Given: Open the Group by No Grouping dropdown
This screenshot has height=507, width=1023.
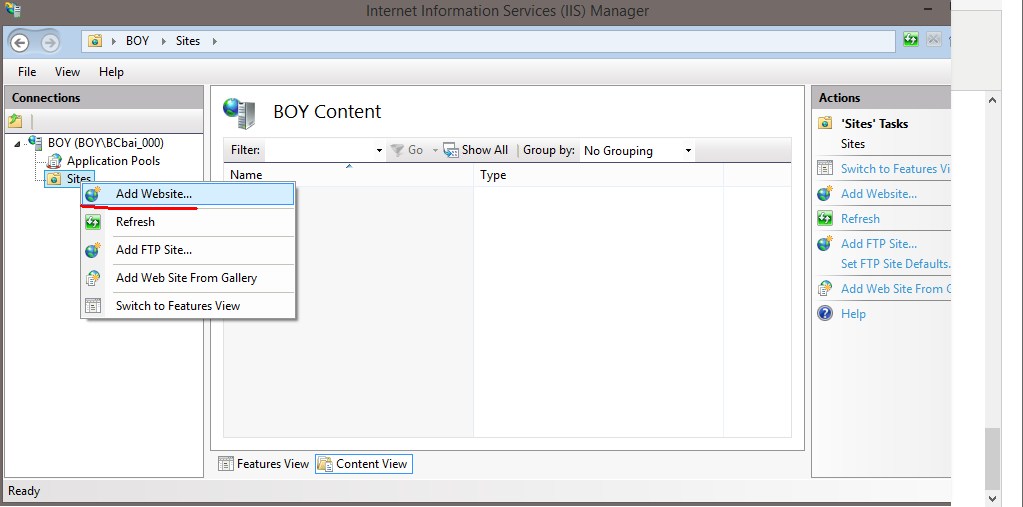Looking at the screenshot, I should pos(637,151).
